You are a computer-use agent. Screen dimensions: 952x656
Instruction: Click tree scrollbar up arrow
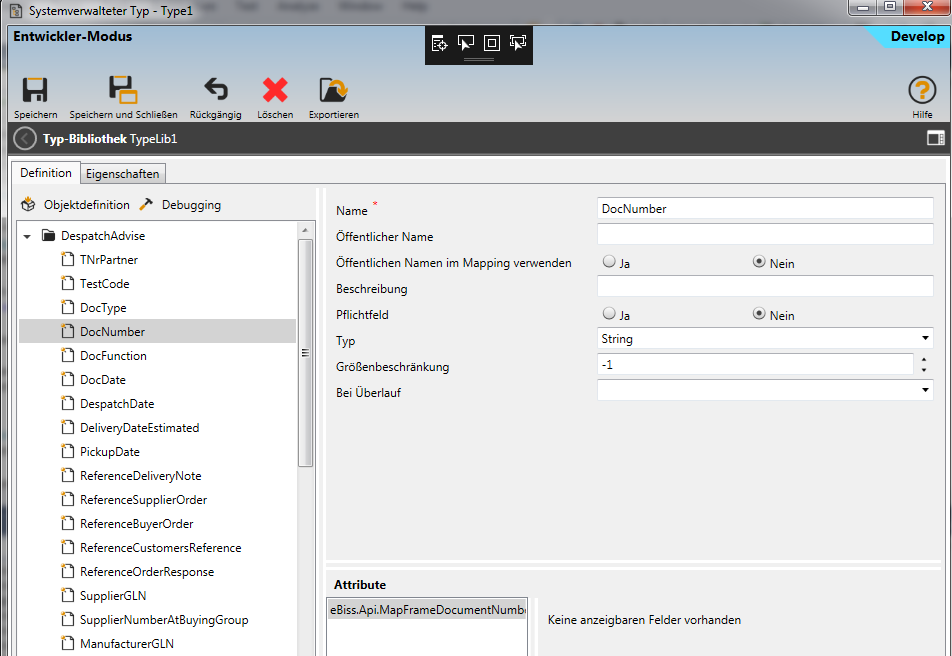305,230
